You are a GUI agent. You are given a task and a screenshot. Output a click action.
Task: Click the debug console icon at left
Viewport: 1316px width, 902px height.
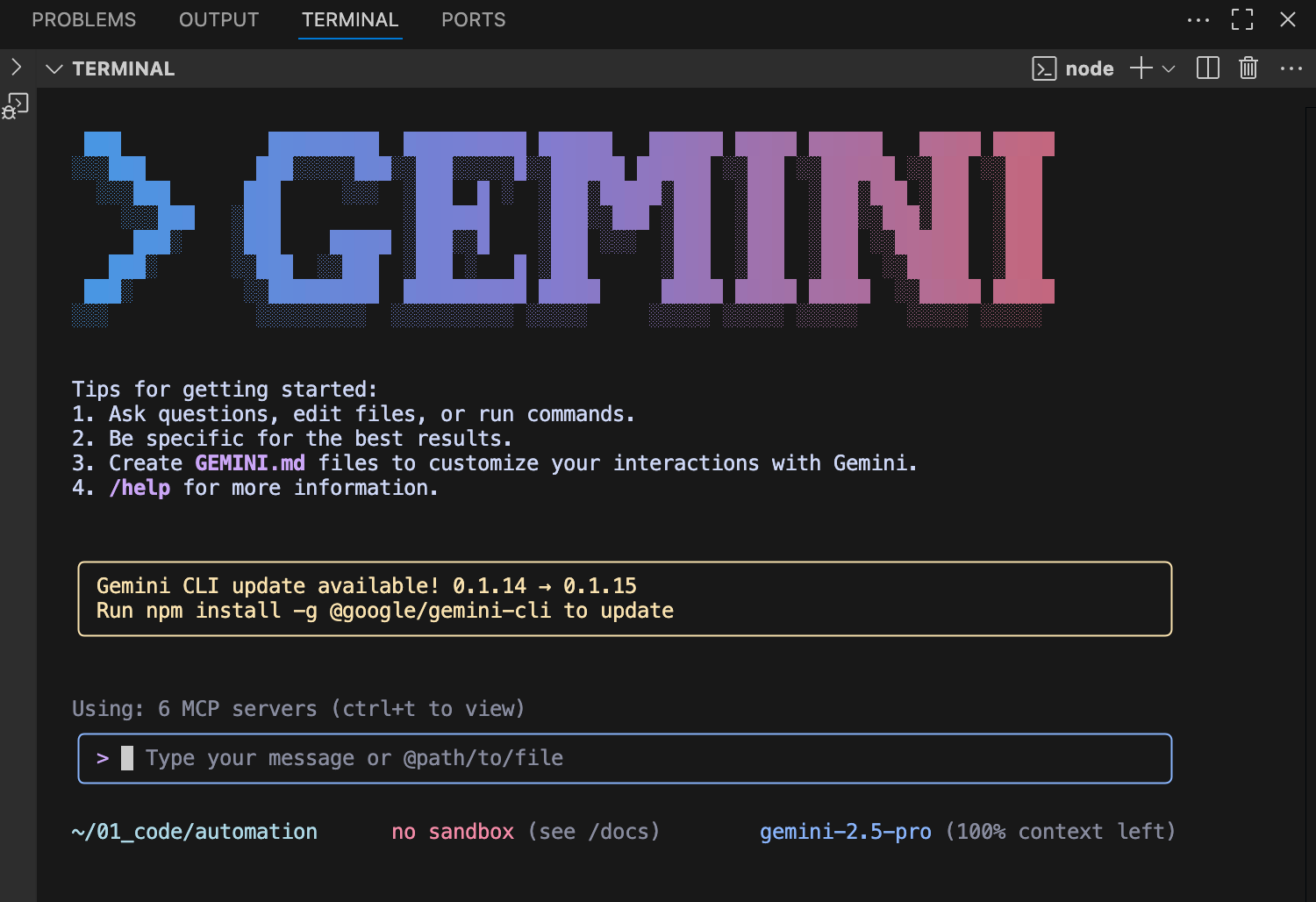16,106
